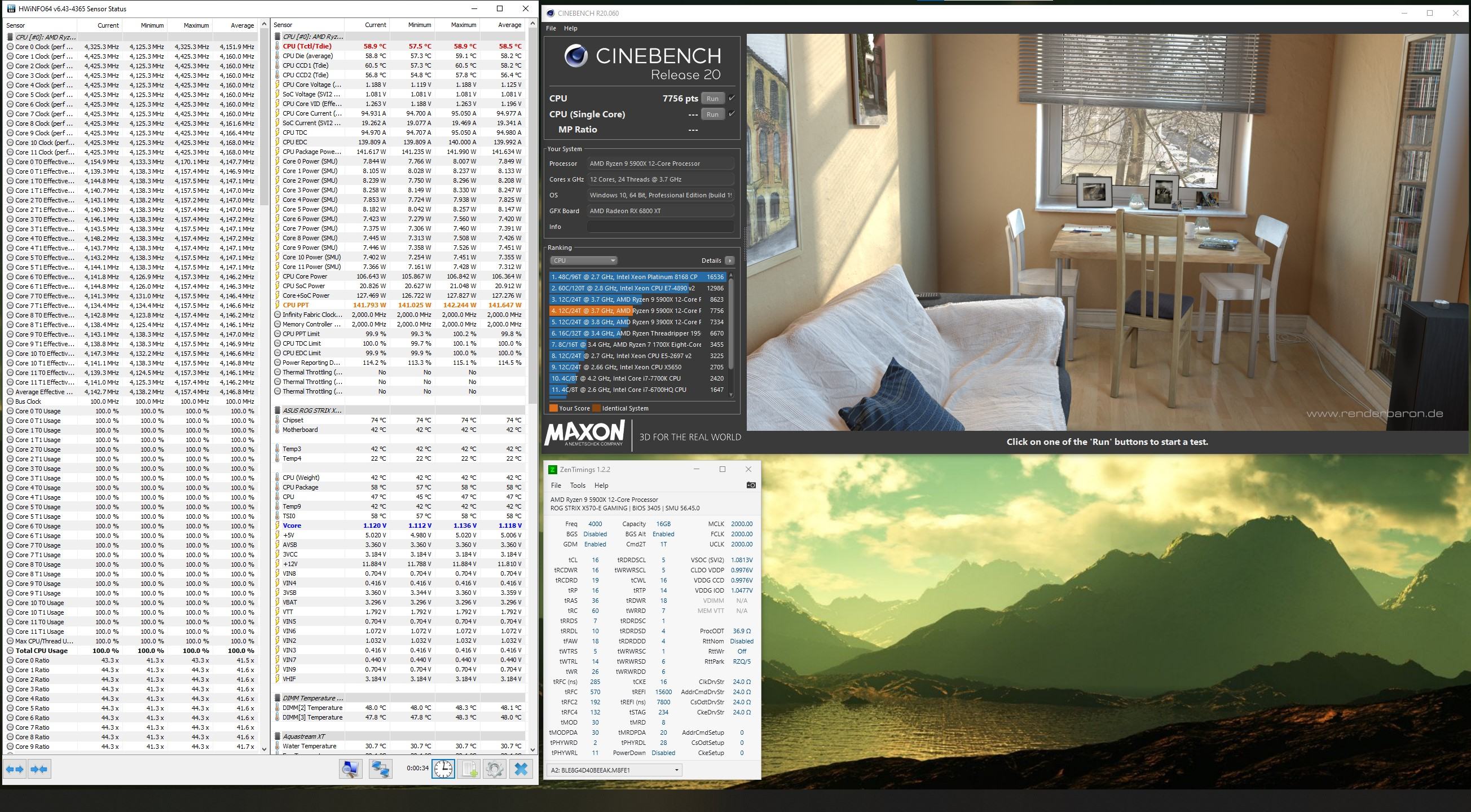
Task: Click the Cinebench title bar app icon
Action: pos(551,13)
